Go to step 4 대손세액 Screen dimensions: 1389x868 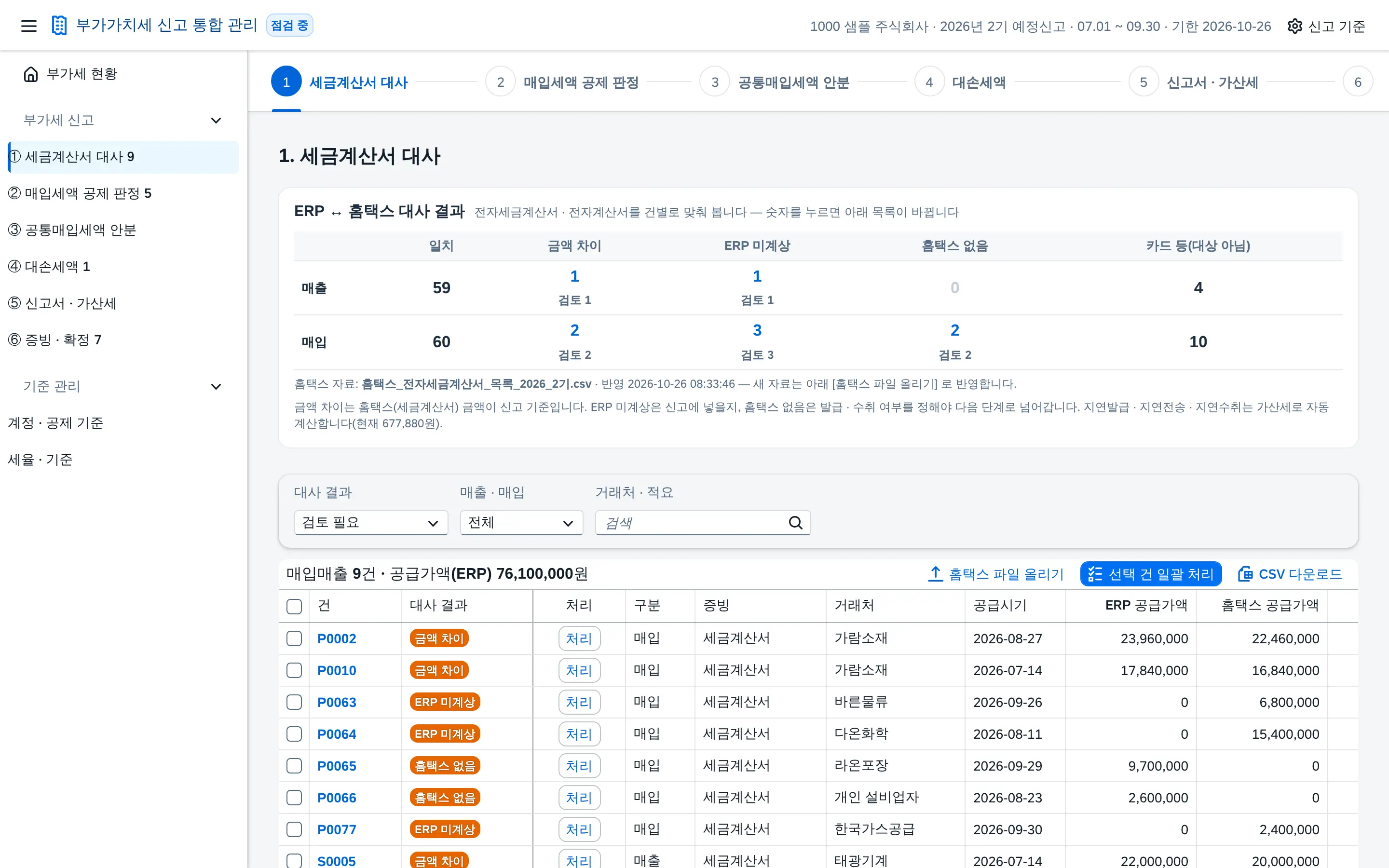tap(960, 82)
